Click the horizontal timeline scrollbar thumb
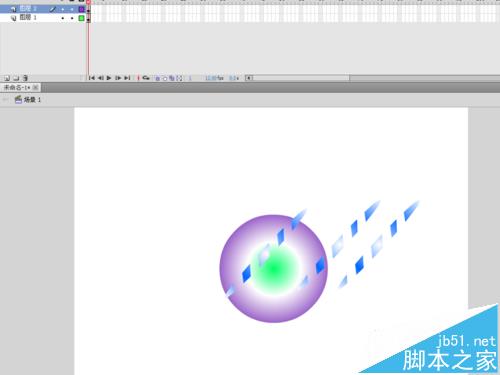The image size is (500, 375). coord(301,78)
